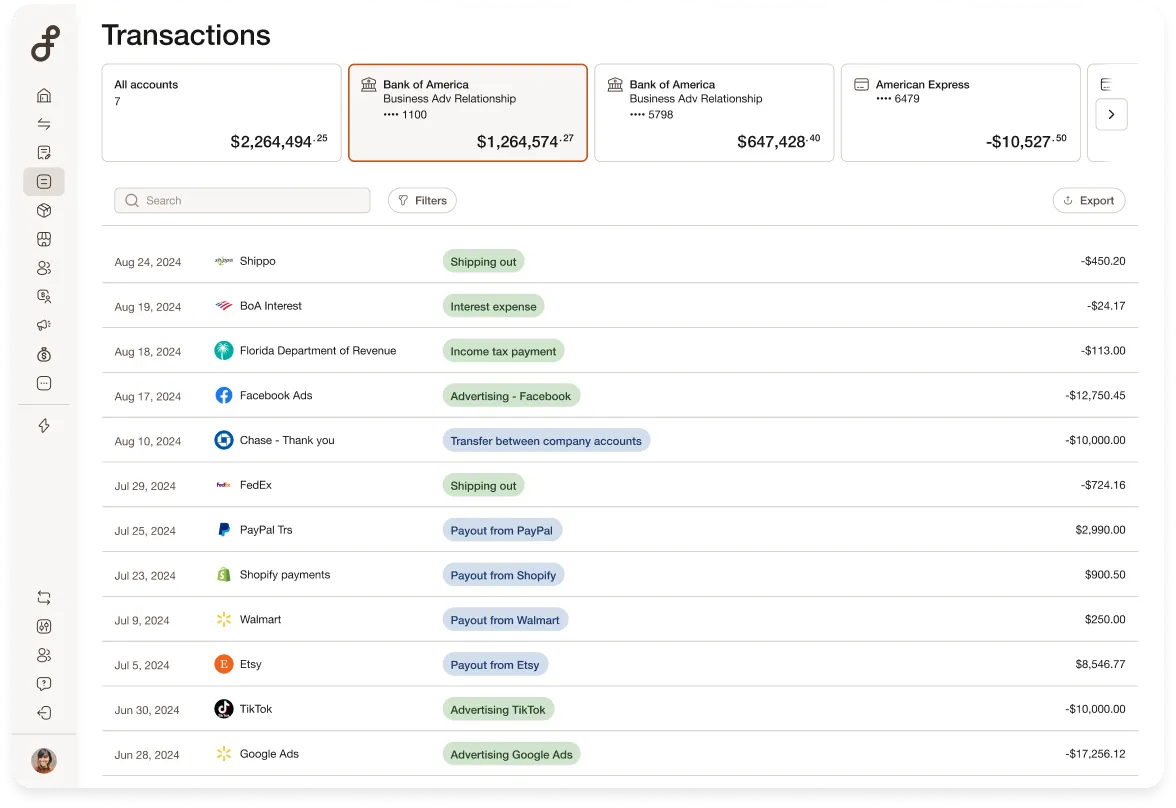
Task: Click the Shipping out tag on Shippo row
Action: point(484,262)
